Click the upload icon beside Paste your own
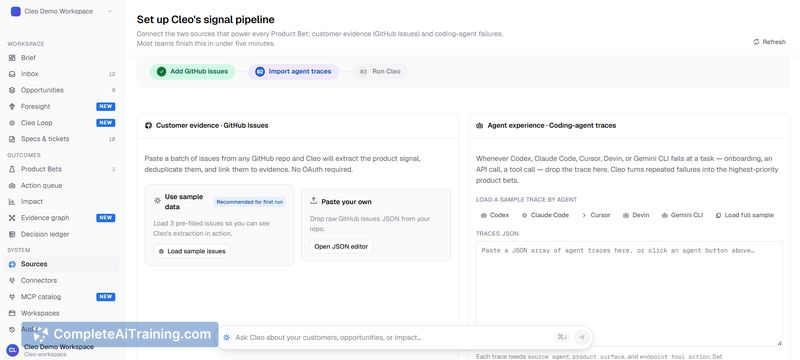This screenshot has width=800, height=360. (313, 201)
